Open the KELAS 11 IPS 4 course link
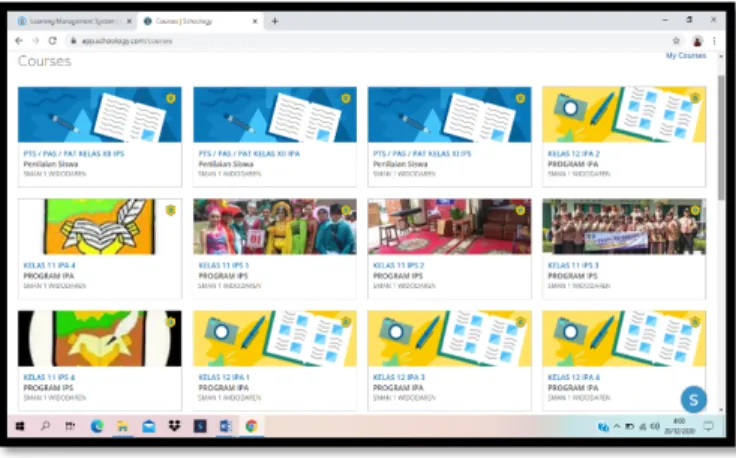 [x=49, y=377]
